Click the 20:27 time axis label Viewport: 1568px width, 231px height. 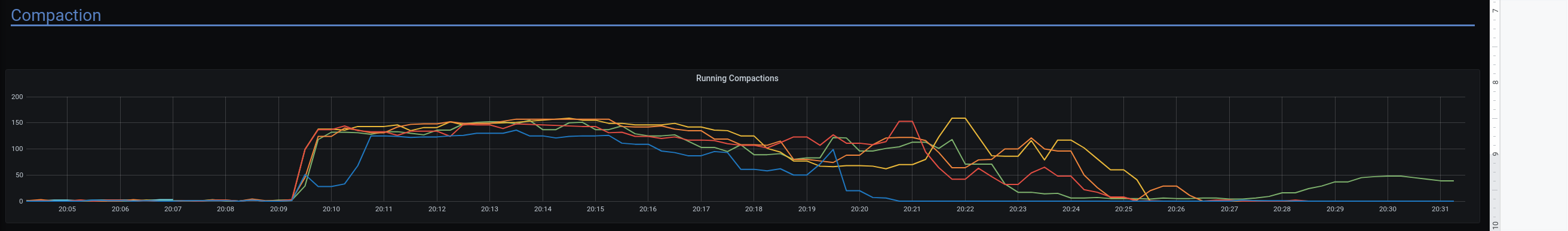(x=1230, y=209)
